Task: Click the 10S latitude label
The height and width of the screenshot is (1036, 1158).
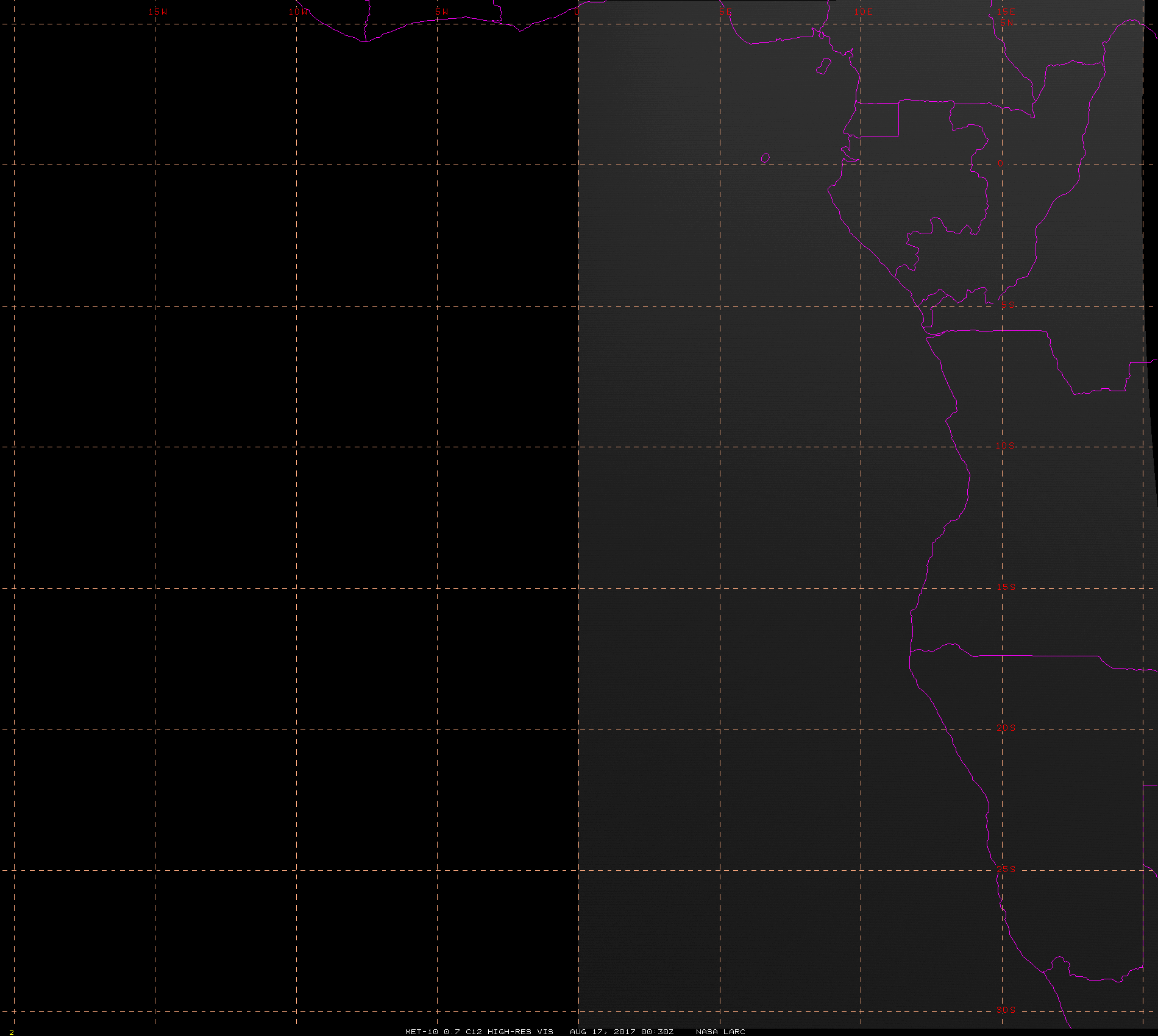Action: pos(1006,445)
